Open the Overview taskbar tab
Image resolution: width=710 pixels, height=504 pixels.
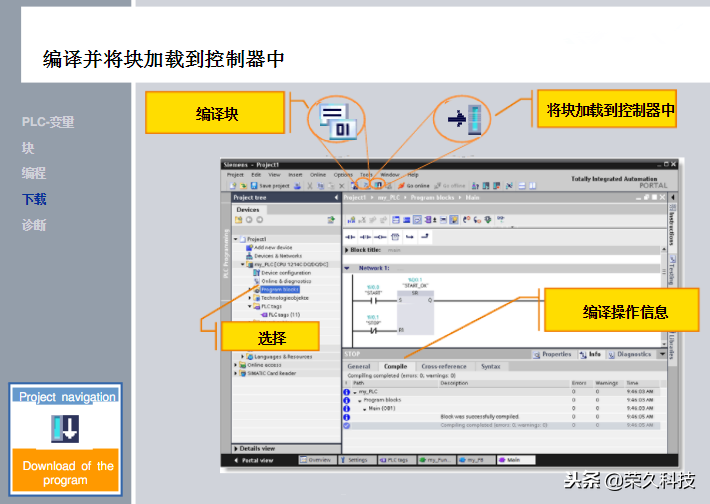(x=317, y=460)
